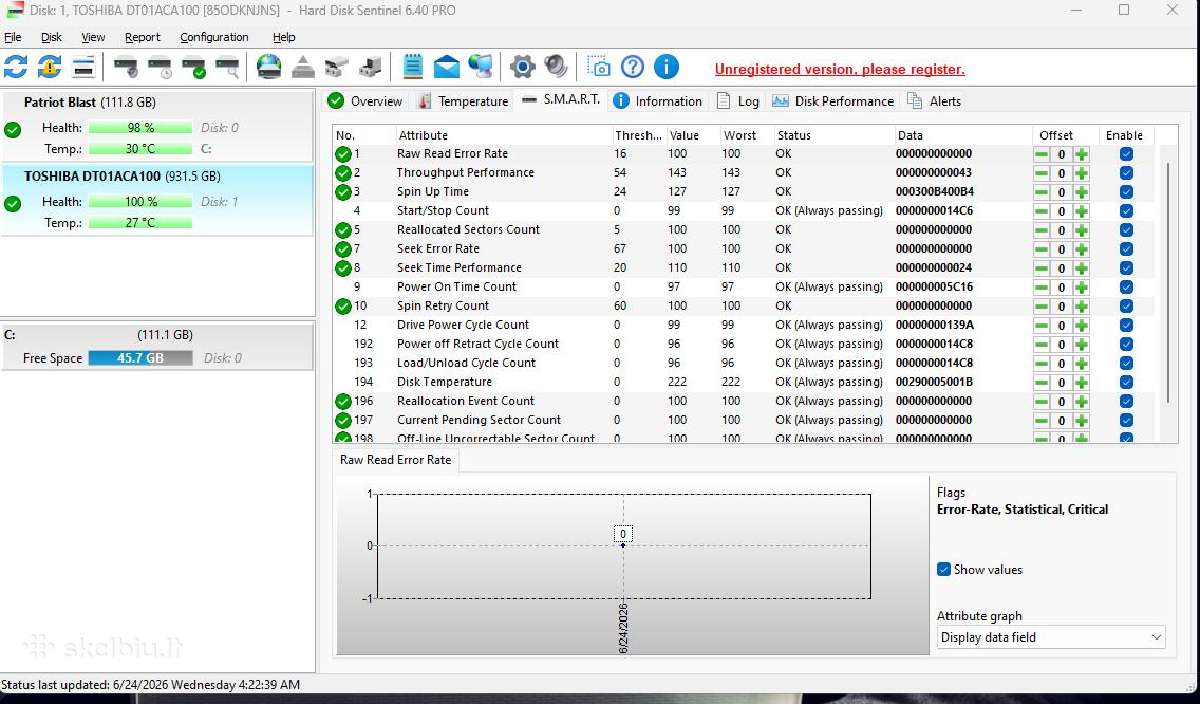The height and width of the screenshot is (704, 1200).
Task: Sort by the Attribute column header
Action: pos(503,135)
